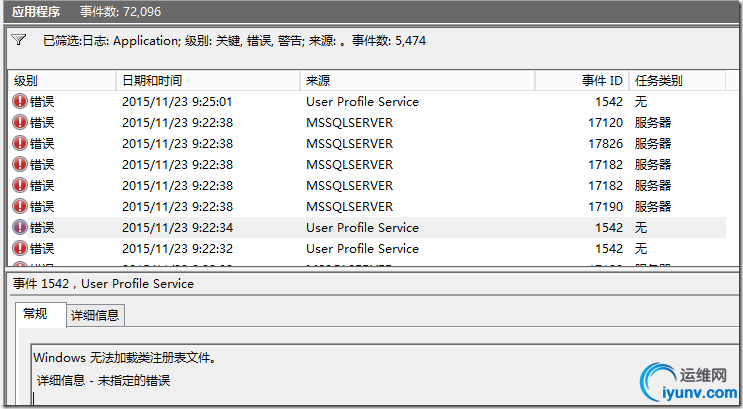
Task: Sort by the 级别 column header
Action: [x=62, y=81]
